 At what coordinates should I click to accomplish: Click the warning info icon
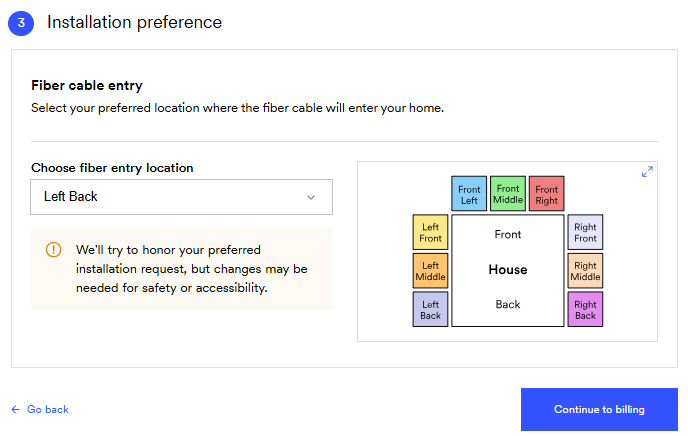click(53, 249)
